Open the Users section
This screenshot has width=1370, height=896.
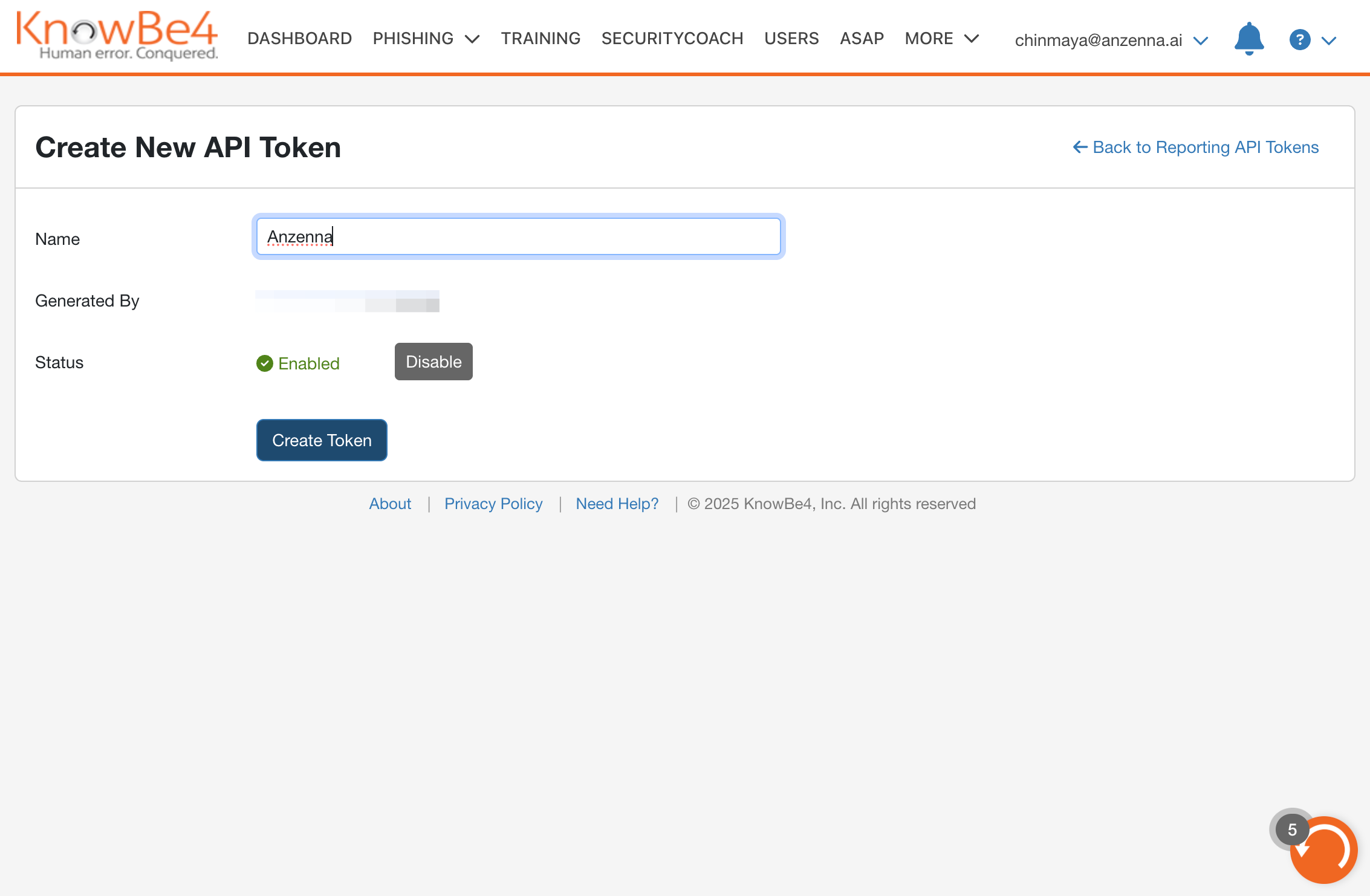pyautogui.click(x=791, y=39)
